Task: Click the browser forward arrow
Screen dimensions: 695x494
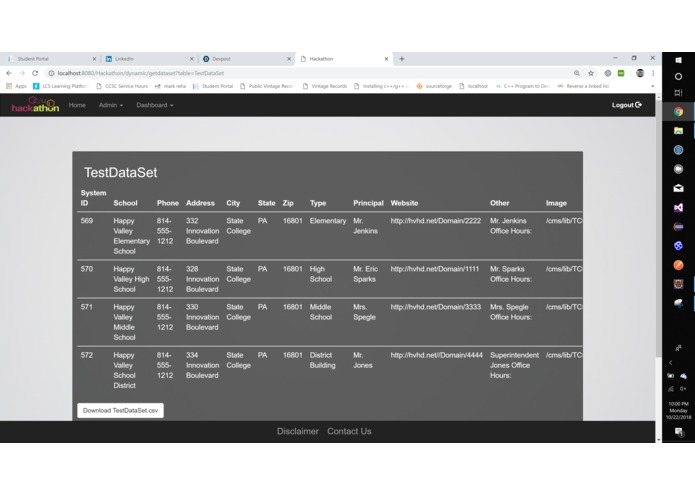Action: 22,73
